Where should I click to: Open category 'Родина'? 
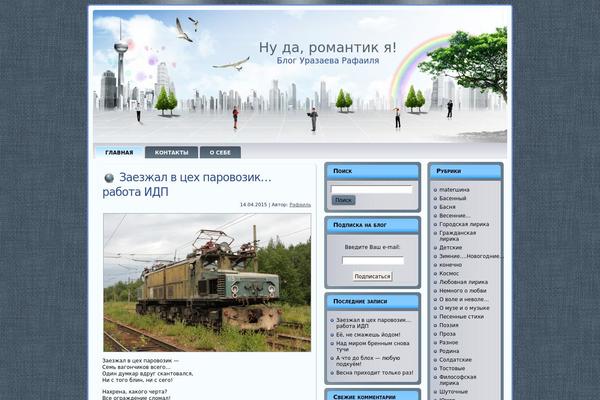tap(449, 351)
